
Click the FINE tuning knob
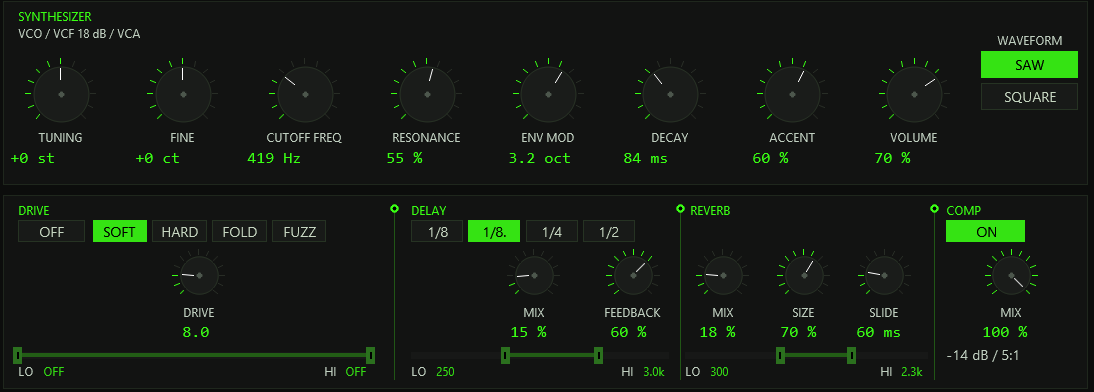pyautogui.click(x=183, y=93)
